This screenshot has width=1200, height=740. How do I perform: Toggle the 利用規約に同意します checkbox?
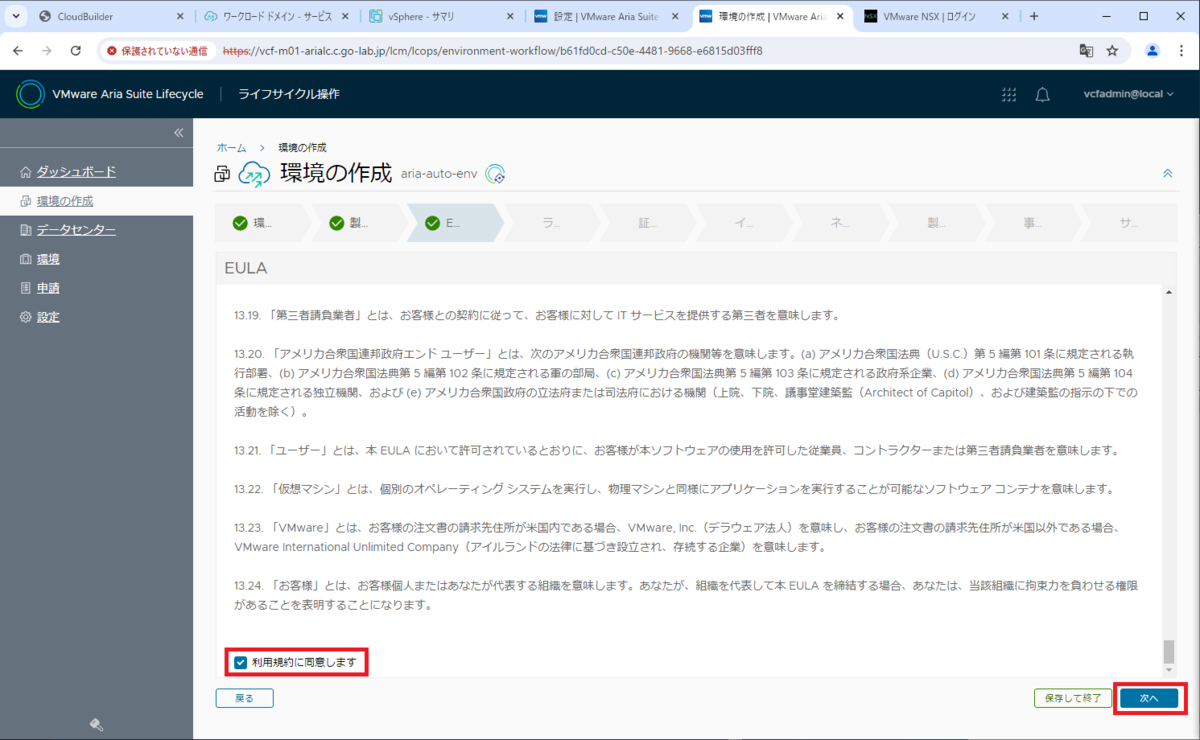click(240, 662)
